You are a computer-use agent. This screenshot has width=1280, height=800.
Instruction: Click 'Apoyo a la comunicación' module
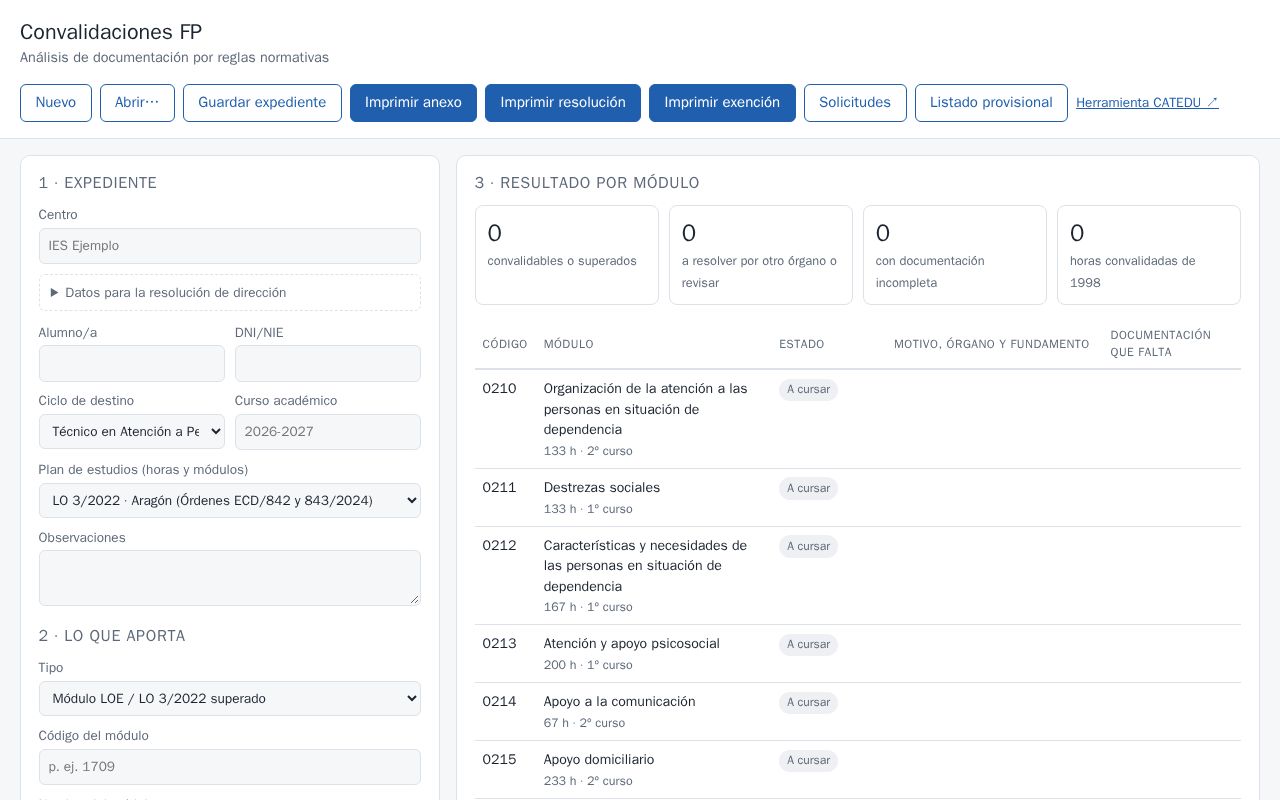point(619,701)
